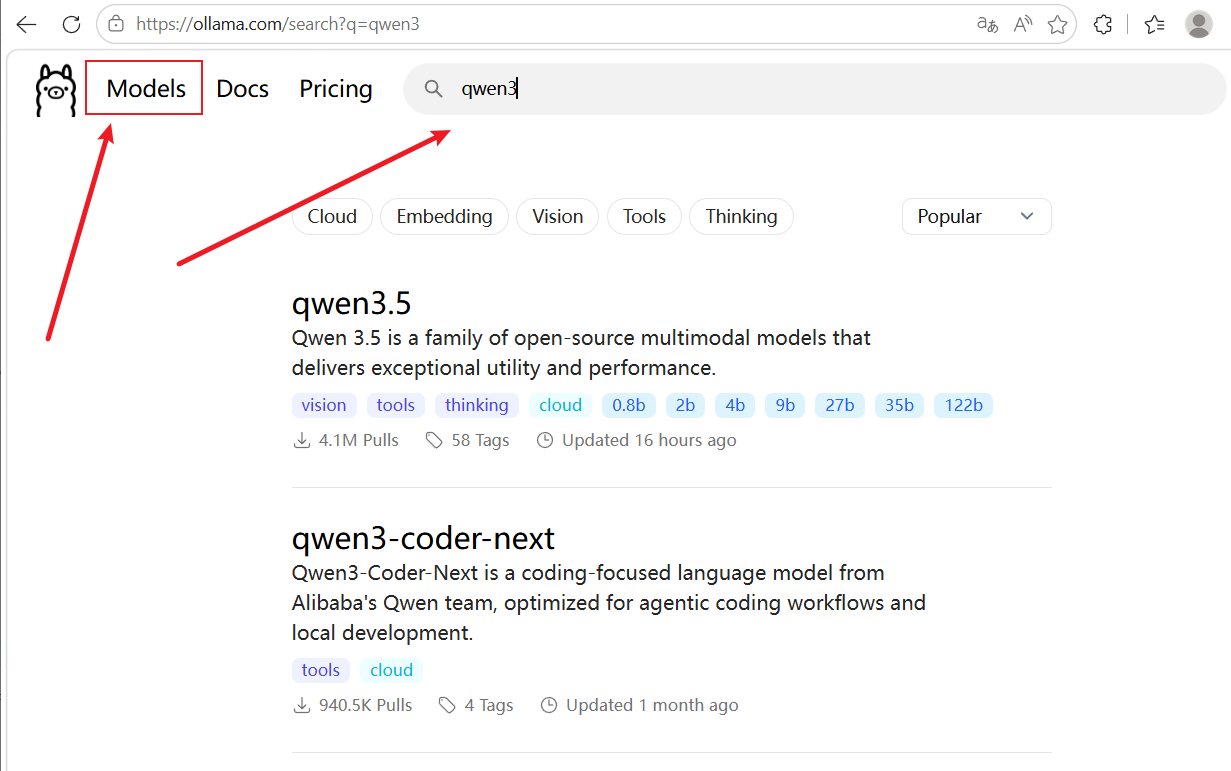Click the tools tag under qwen3-coder-next
This screenshot has height=771, width=1231.
321,670
